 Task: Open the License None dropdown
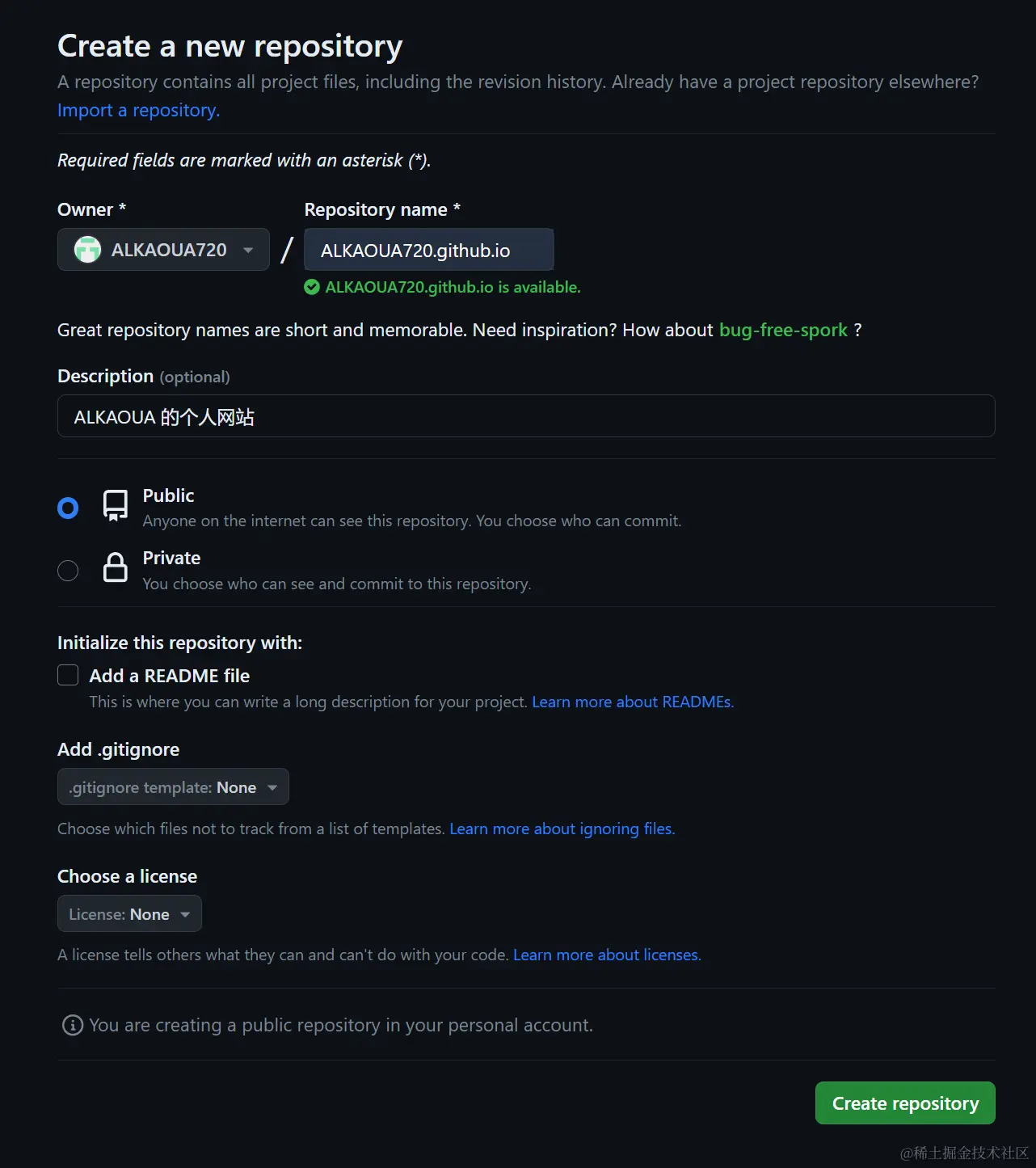point(129,914)
